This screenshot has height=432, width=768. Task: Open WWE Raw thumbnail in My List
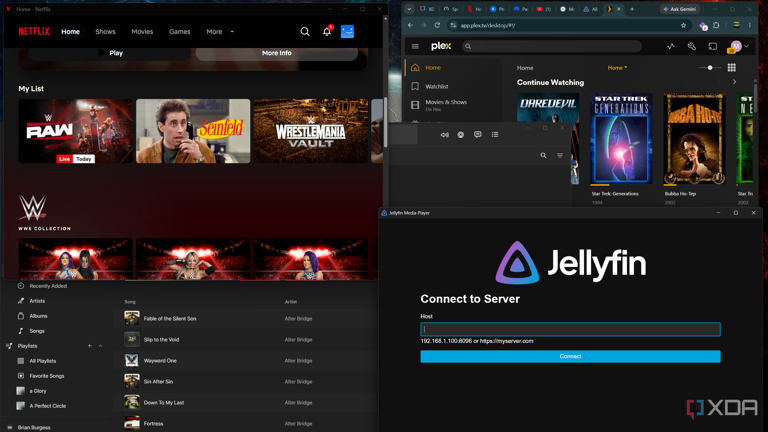pyautogui.click(x=75, y=131)
